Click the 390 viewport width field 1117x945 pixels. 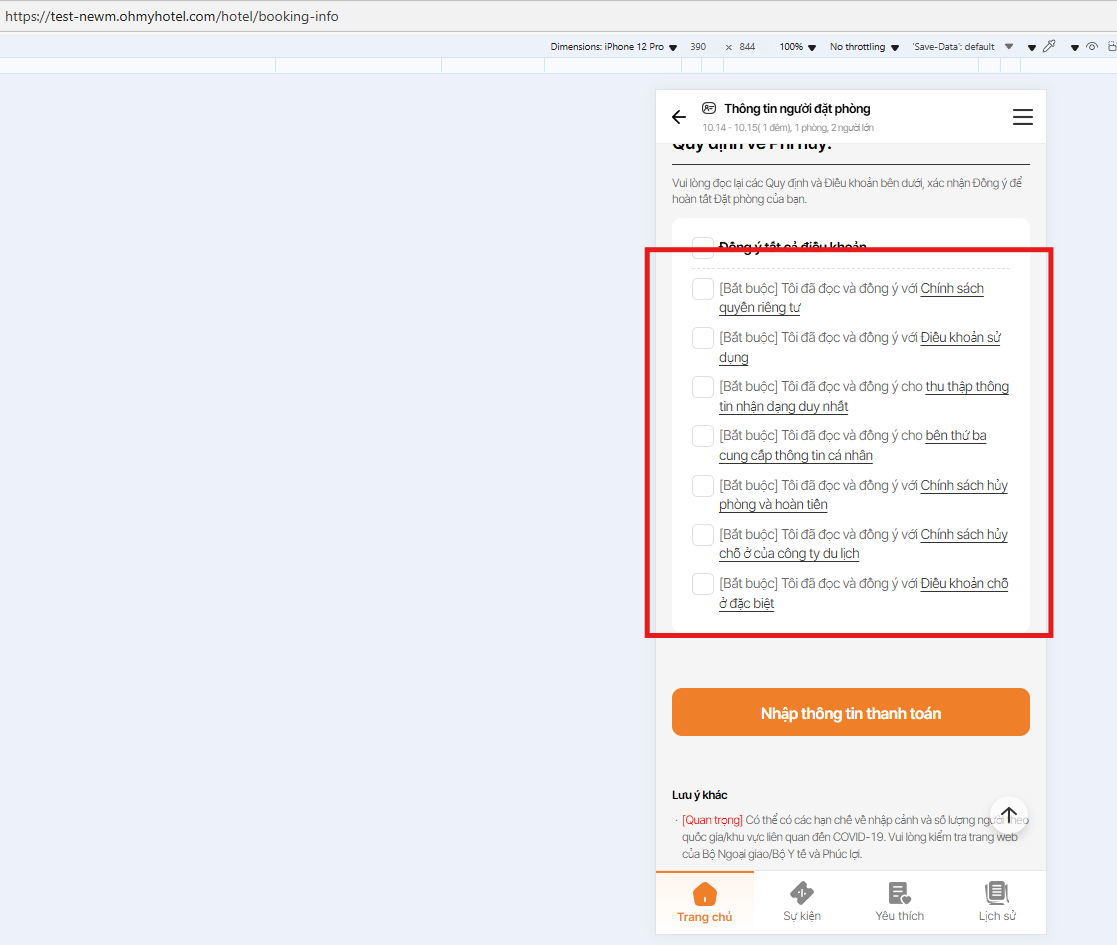tap(697, 46)
